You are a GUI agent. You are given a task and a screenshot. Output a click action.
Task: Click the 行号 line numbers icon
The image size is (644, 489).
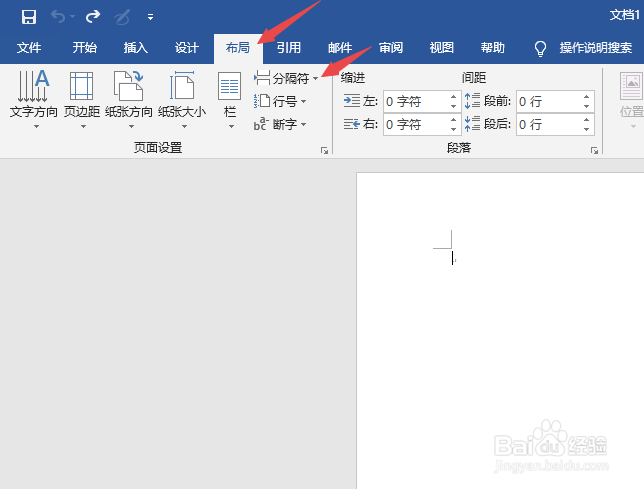coord(262,101)
